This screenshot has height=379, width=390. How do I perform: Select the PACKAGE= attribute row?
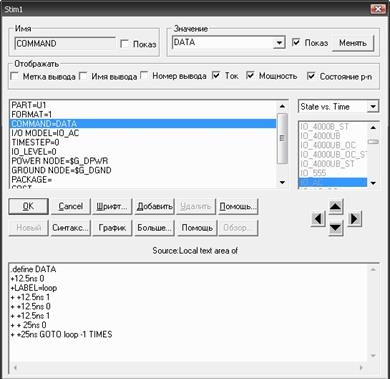pyautogui.click(x=143, y=180)
